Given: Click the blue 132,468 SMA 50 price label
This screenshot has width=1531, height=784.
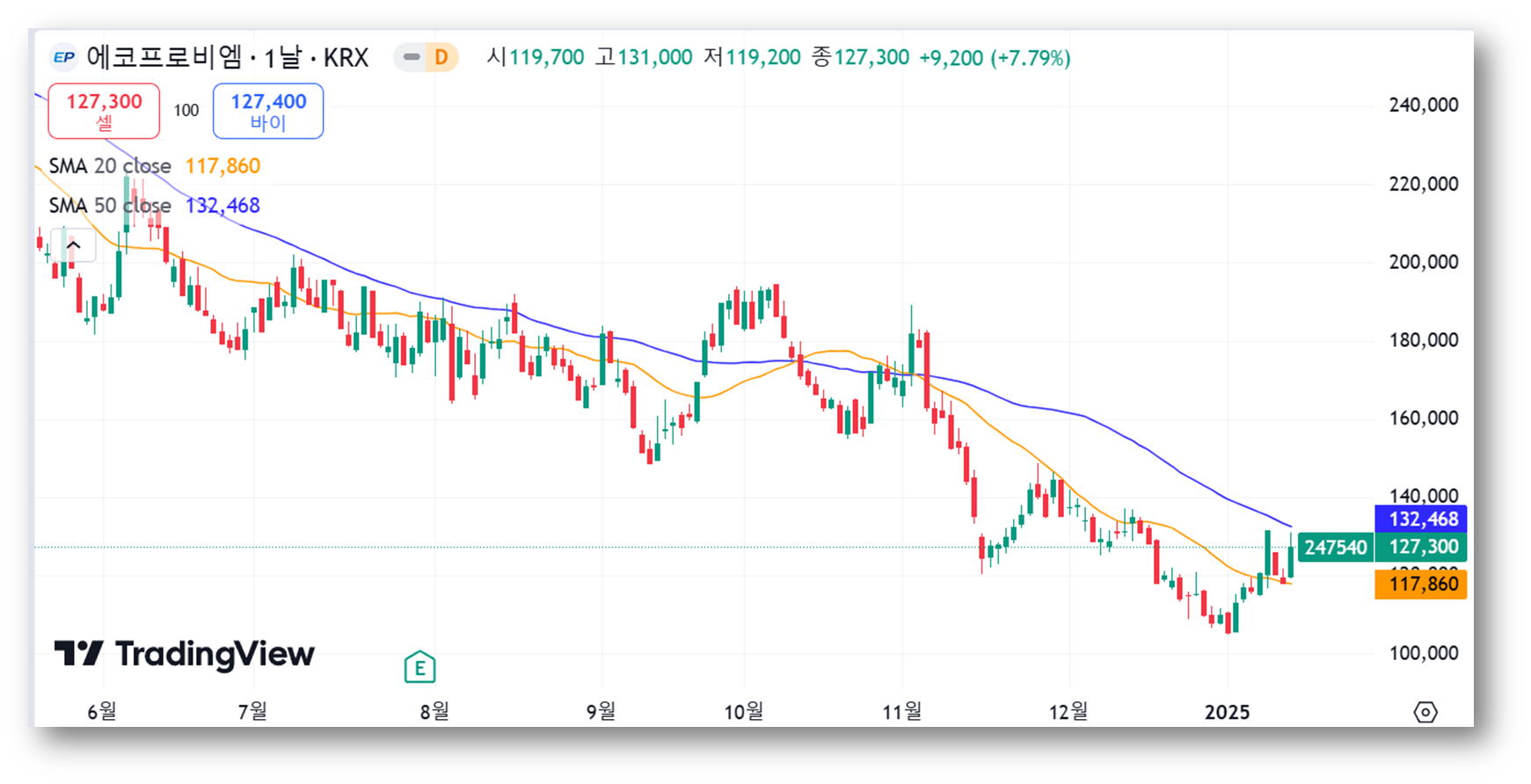Looking at the screenshot, I should pyautogui.click(x=1422, y=519).
